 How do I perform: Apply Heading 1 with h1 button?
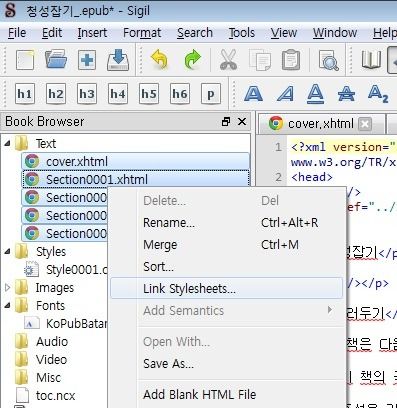(x=25, y=94)
